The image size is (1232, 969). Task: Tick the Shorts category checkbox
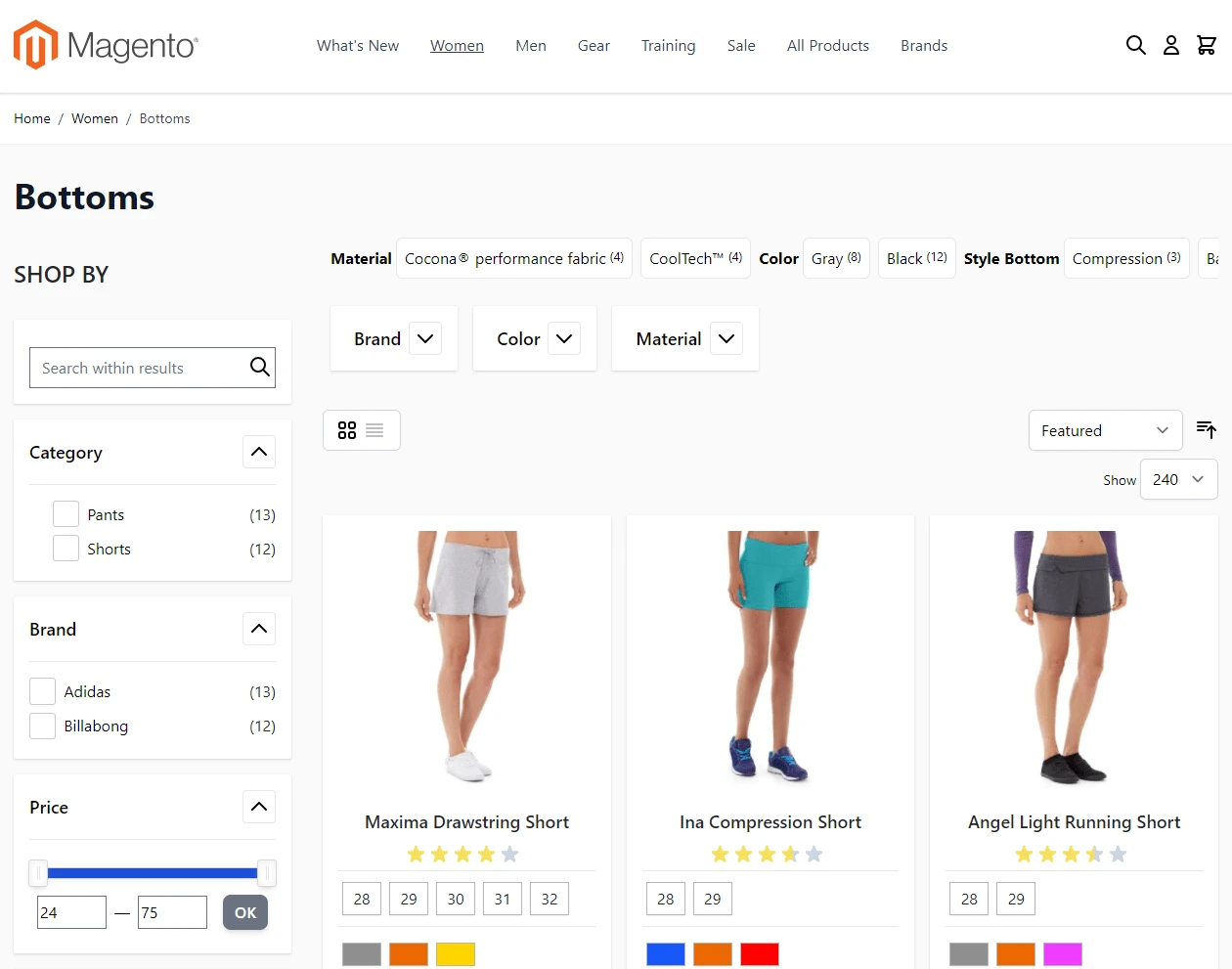[x=66, y=549]
